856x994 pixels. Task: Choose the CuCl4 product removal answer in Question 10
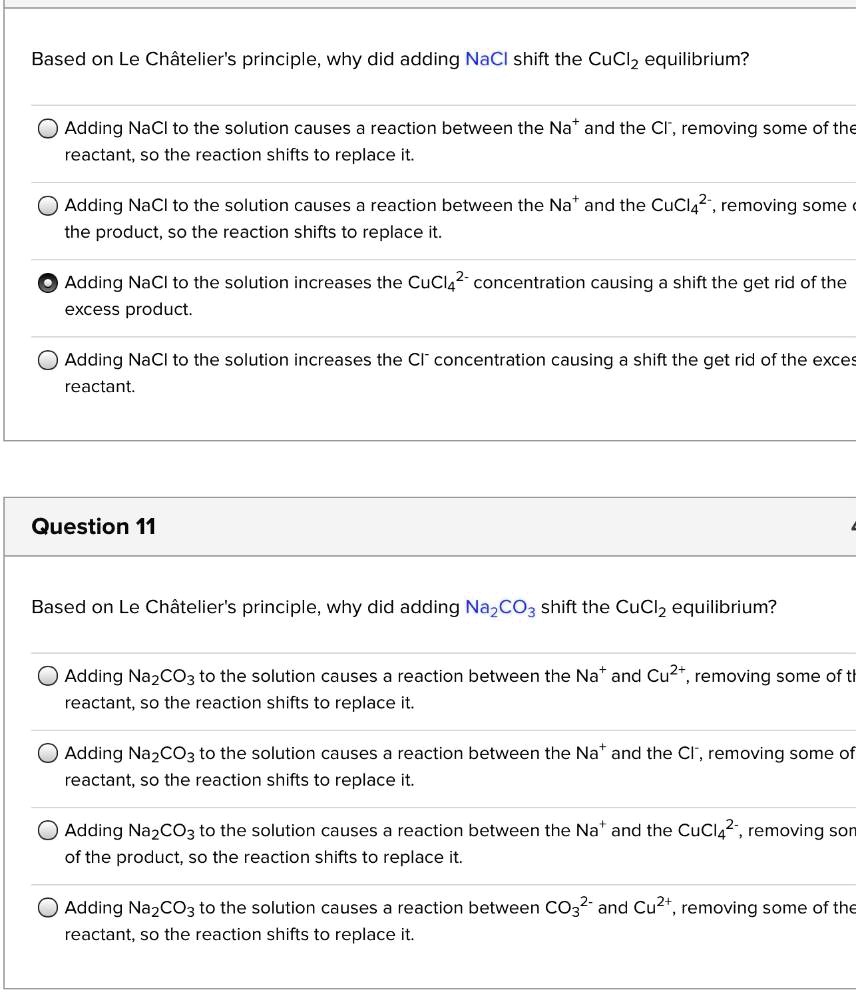[x=47, y=205]
